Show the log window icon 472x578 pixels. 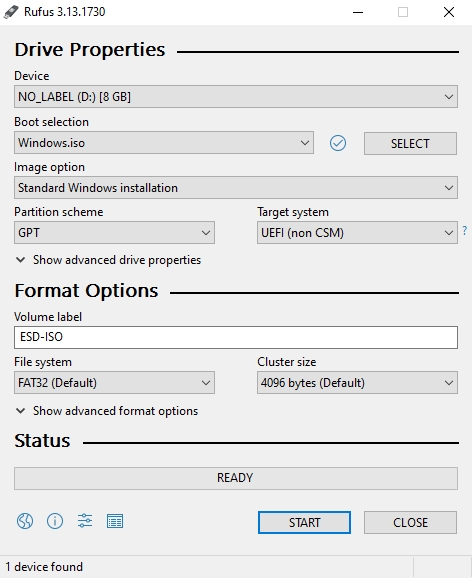coord(115,521)
